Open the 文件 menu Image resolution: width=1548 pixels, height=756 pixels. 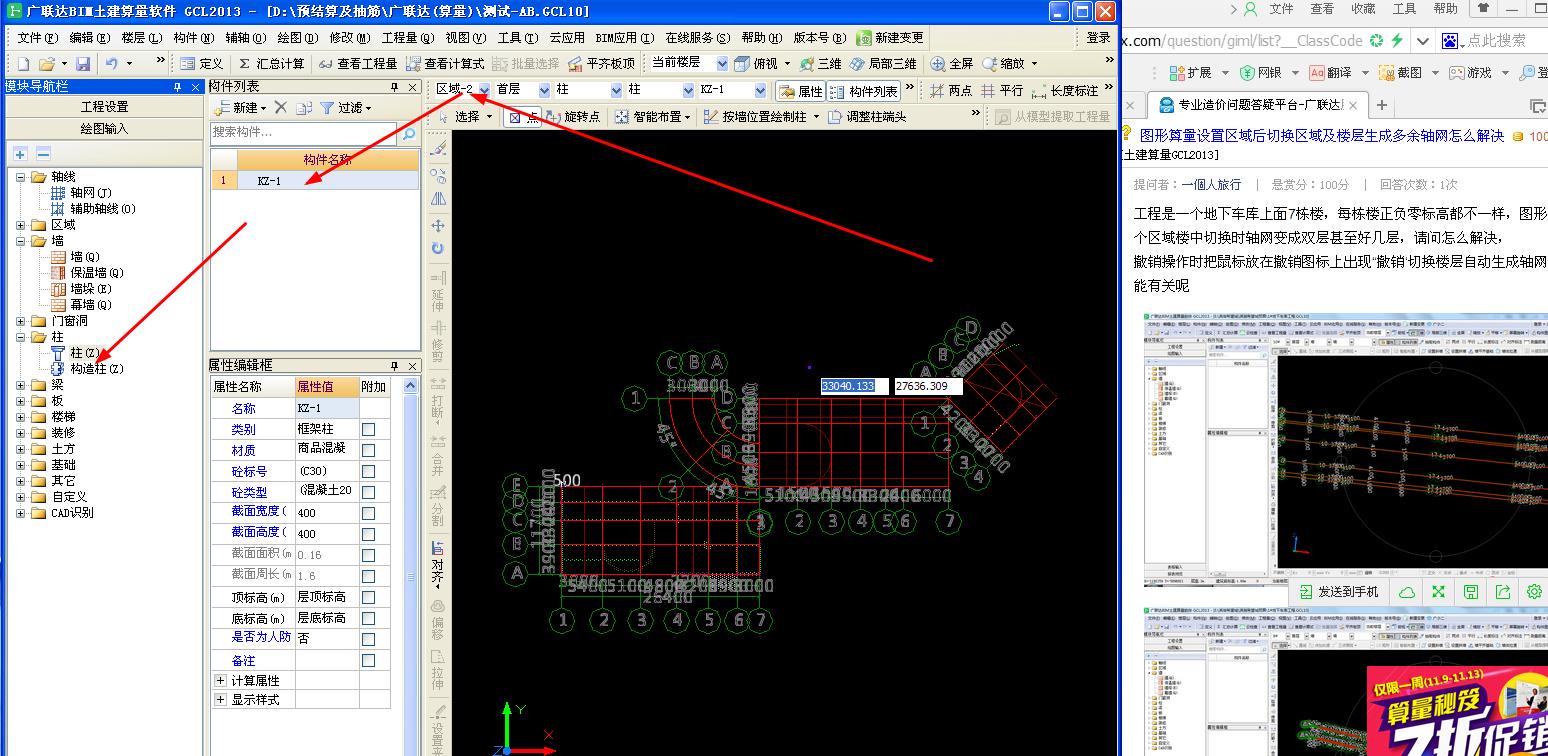37,38
